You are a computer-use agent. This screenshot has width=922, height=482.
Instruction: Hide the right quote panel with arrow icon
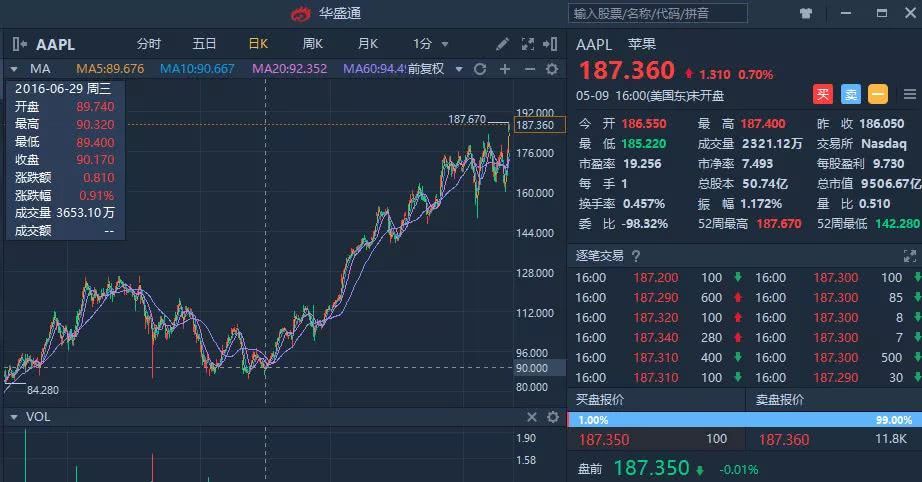point(550,44)
